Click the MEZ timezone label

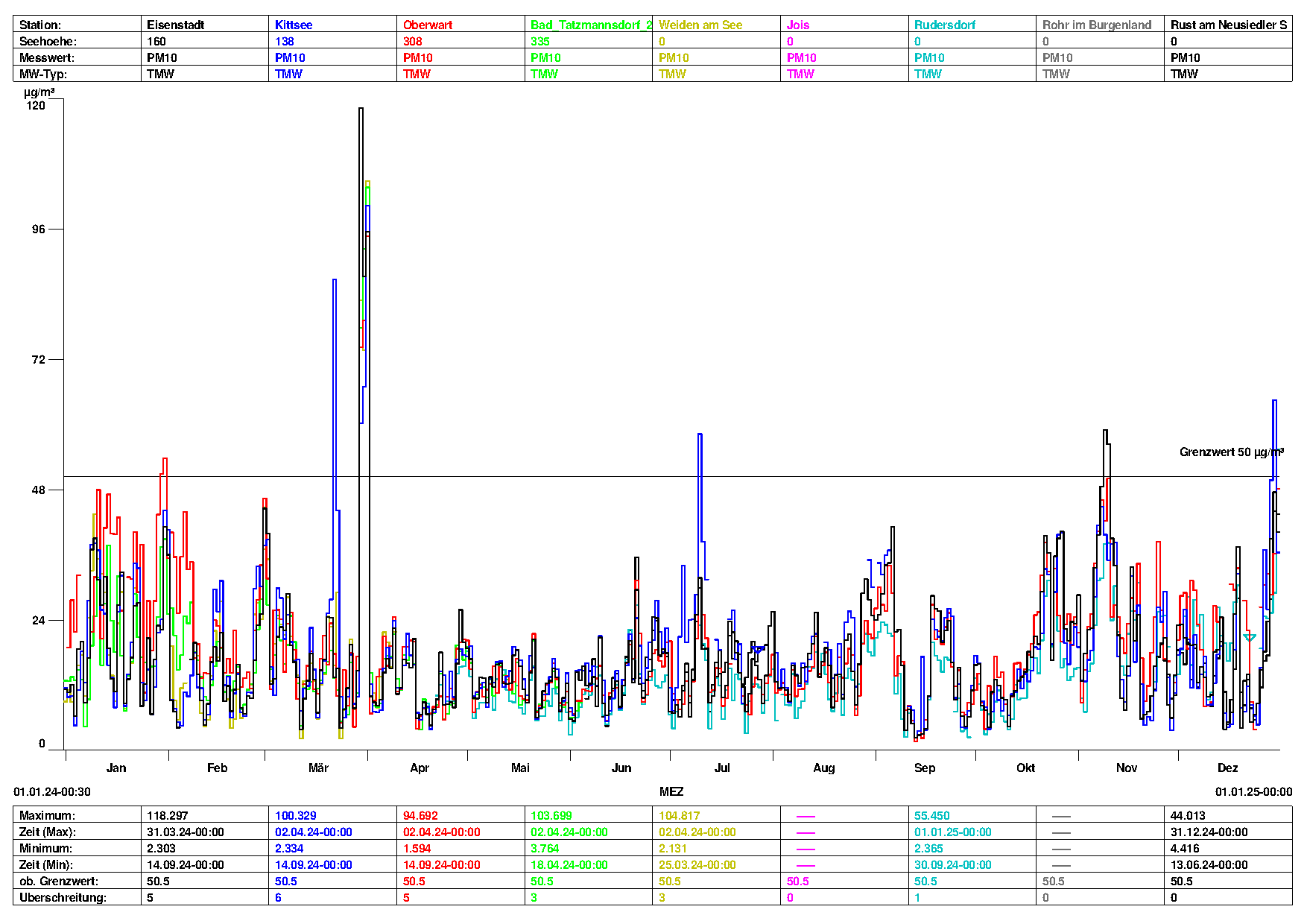tap(671, 791)
